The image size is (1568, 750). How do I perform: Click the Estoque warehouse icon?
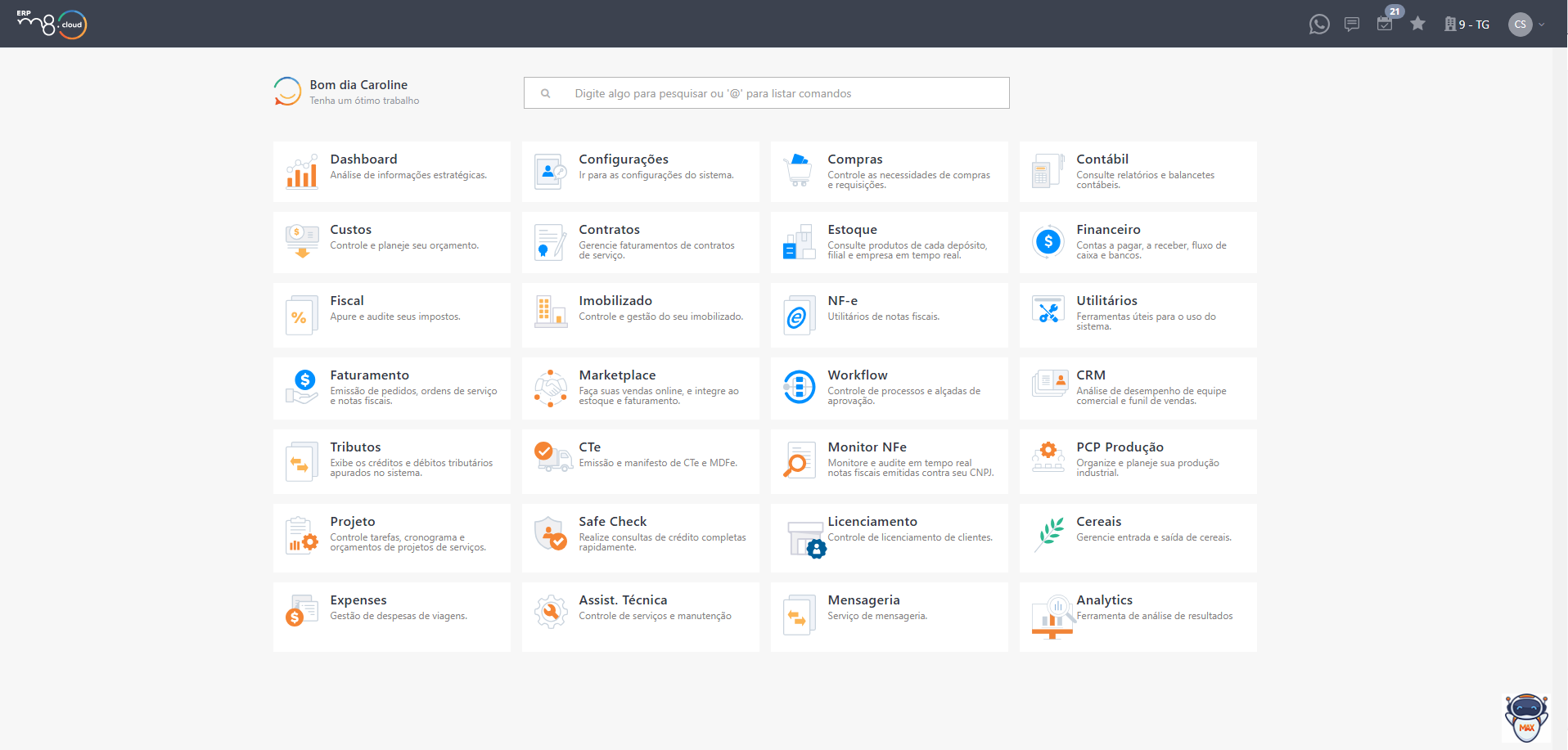(x=800, y=242)
